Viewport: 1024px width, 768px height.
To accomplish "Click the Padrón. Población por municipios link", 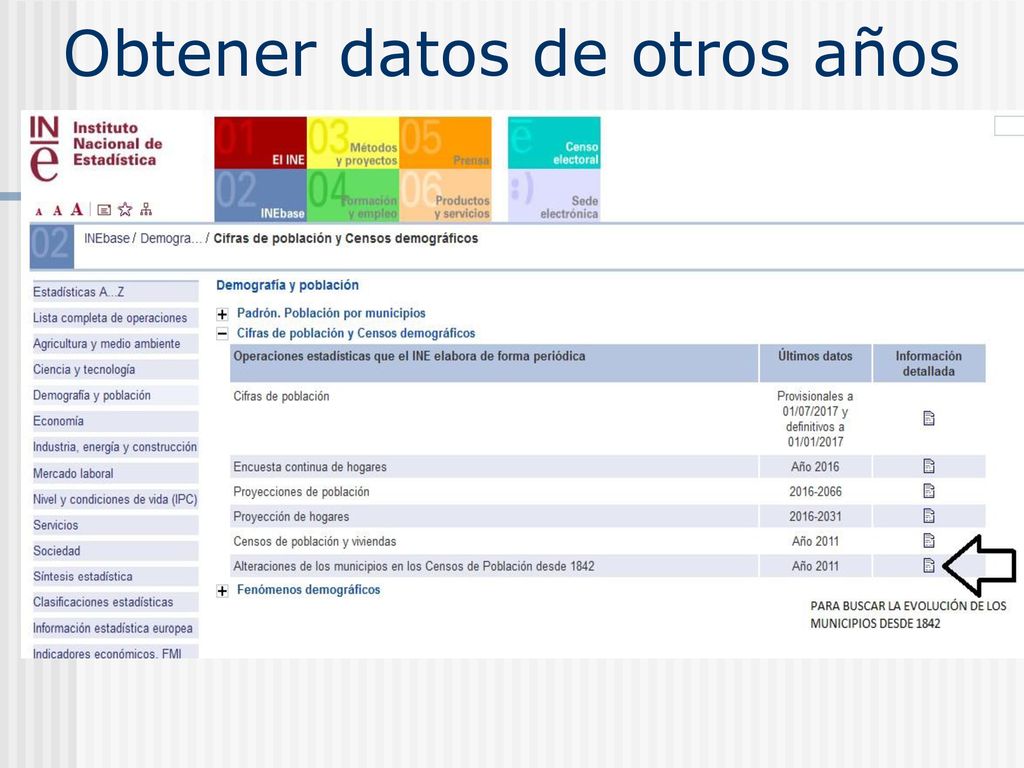I will pos(331,313).
